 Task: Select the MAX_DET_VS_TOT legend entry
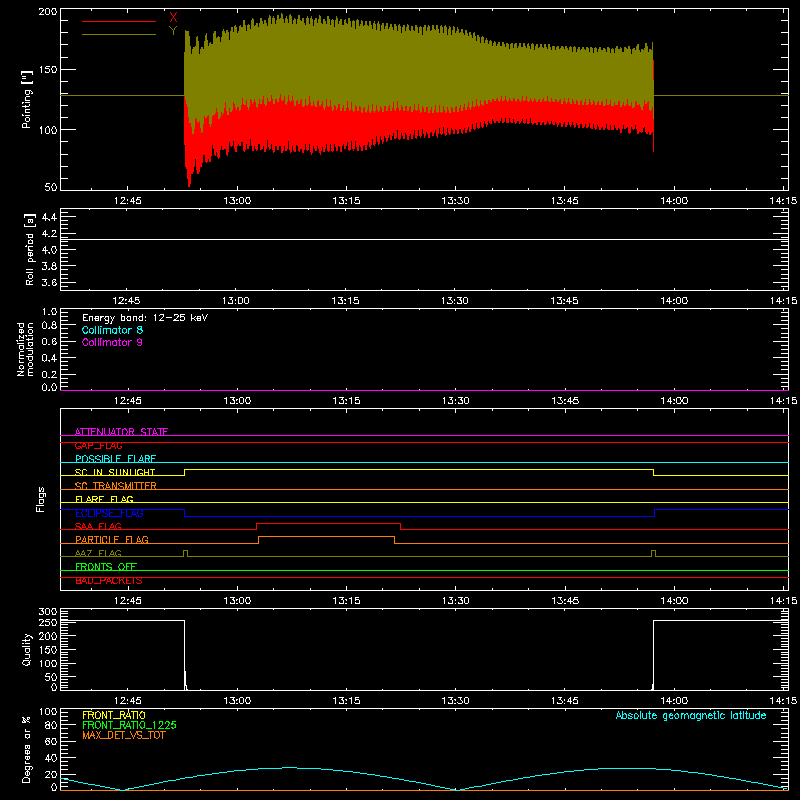tap(124, 735)
